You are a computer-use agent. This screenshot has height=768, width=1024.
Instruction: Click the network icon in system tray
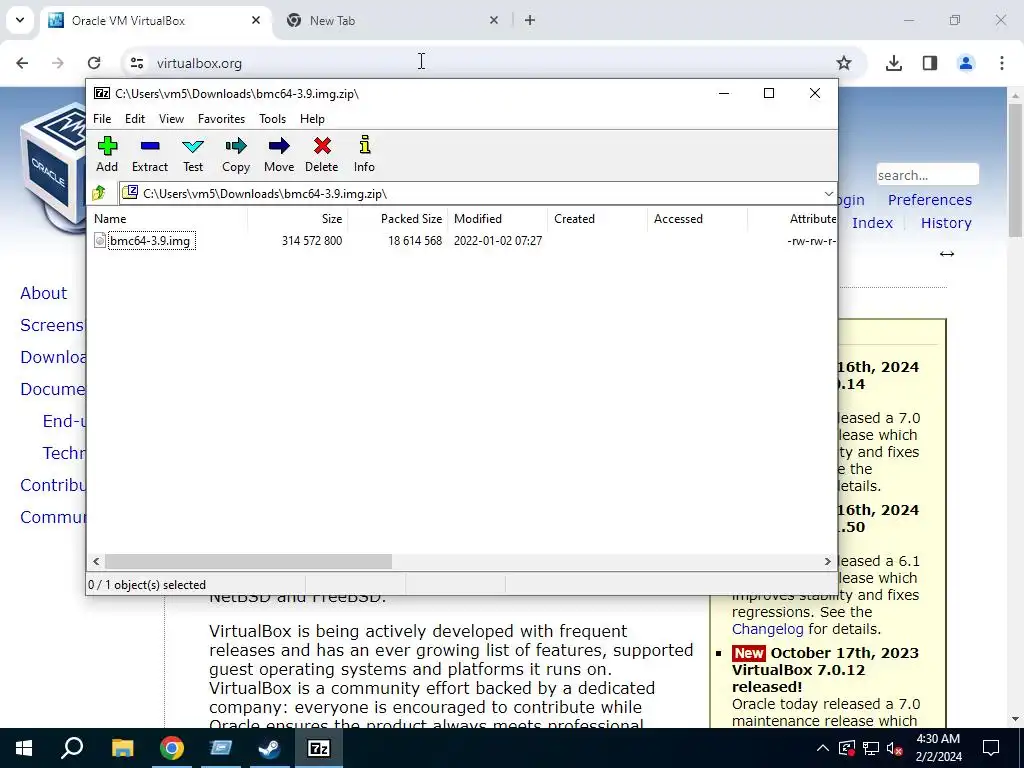coord(871,748)
